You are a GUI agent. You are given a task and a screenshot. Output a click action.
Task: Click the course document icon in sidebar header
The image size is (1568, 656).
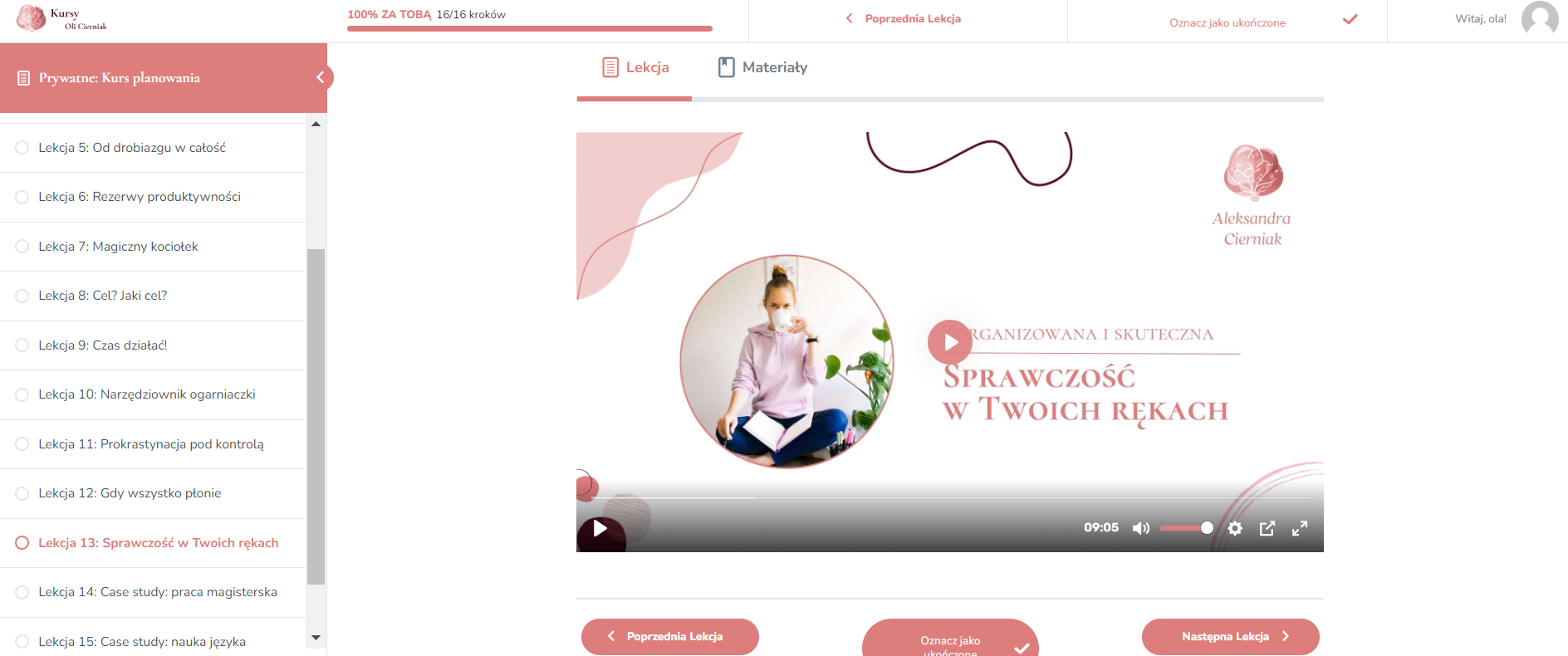click(24, 78)
